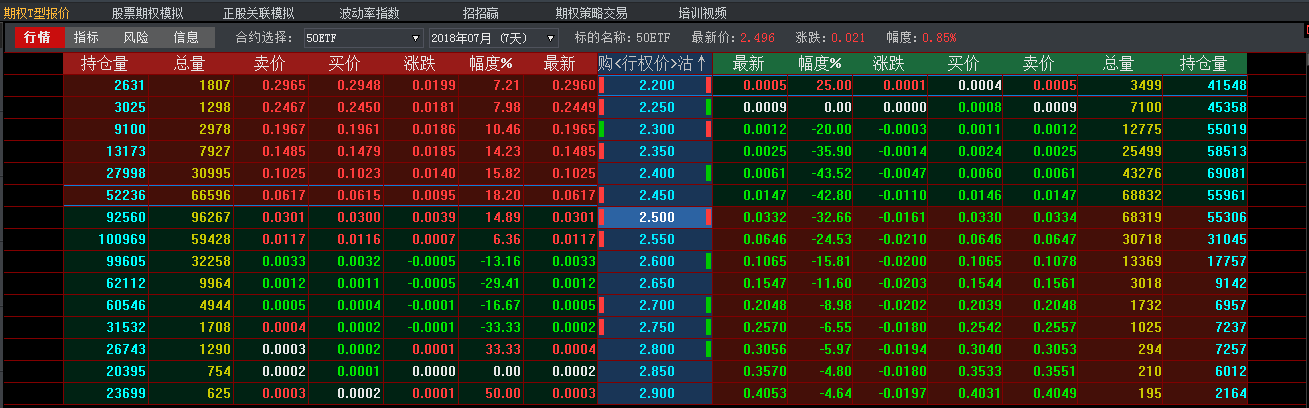This screenshot has width=1309, height=408.
Task: Select the 2.900 strike price cell
Action: pyautogui.click(x=655, y=393)
